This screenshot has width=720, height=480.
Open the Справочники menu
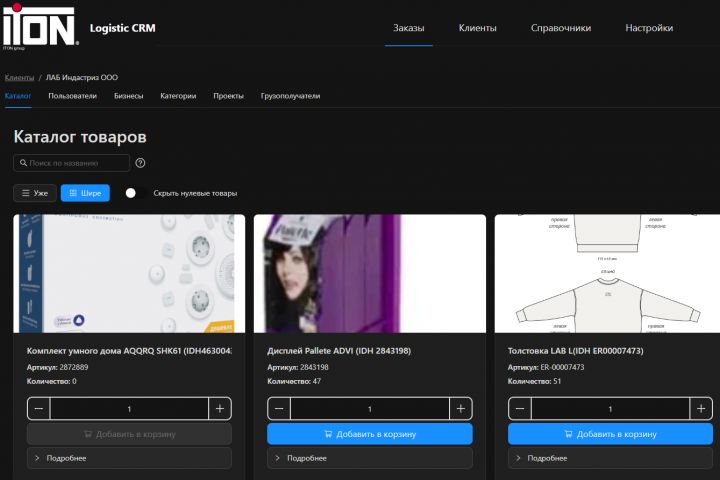(561, 28)
